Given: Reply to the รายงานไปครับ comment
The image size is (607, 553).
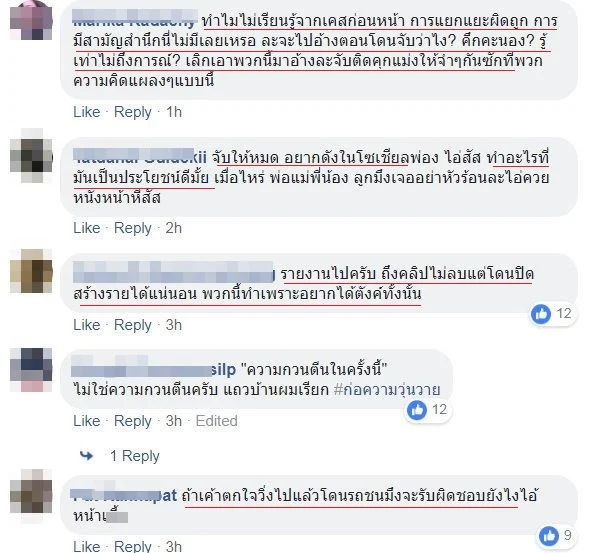Looking at the screenshot, I should 132,325.
